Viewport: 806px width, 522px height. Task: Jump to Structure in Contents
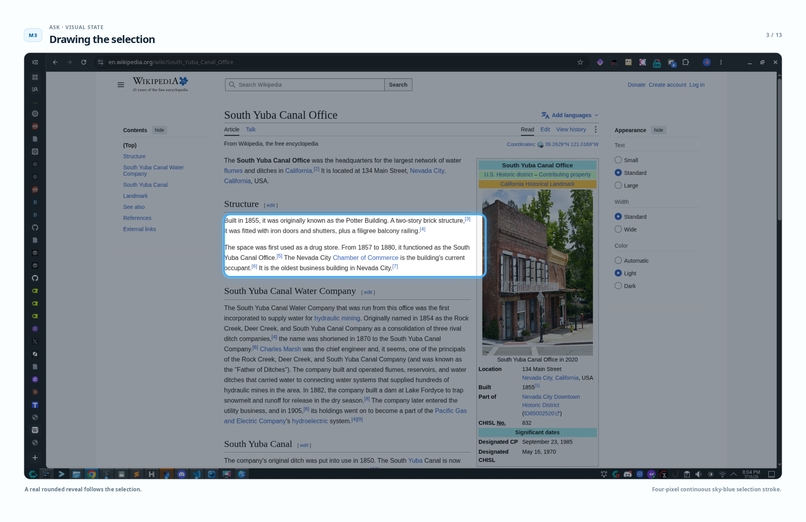click(134, 156)
